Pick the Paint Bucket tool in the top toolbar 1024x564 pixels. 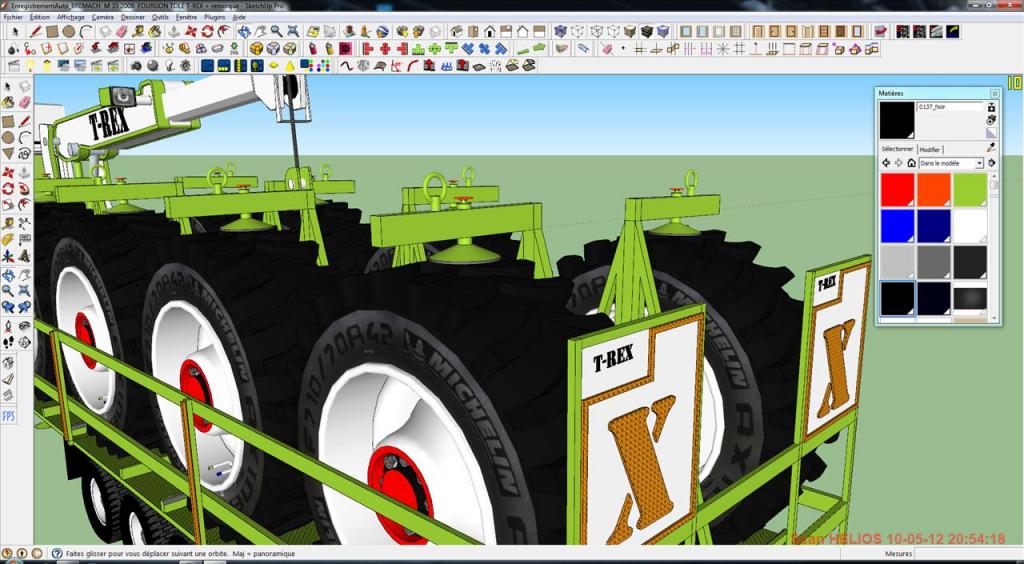[155, 31]
